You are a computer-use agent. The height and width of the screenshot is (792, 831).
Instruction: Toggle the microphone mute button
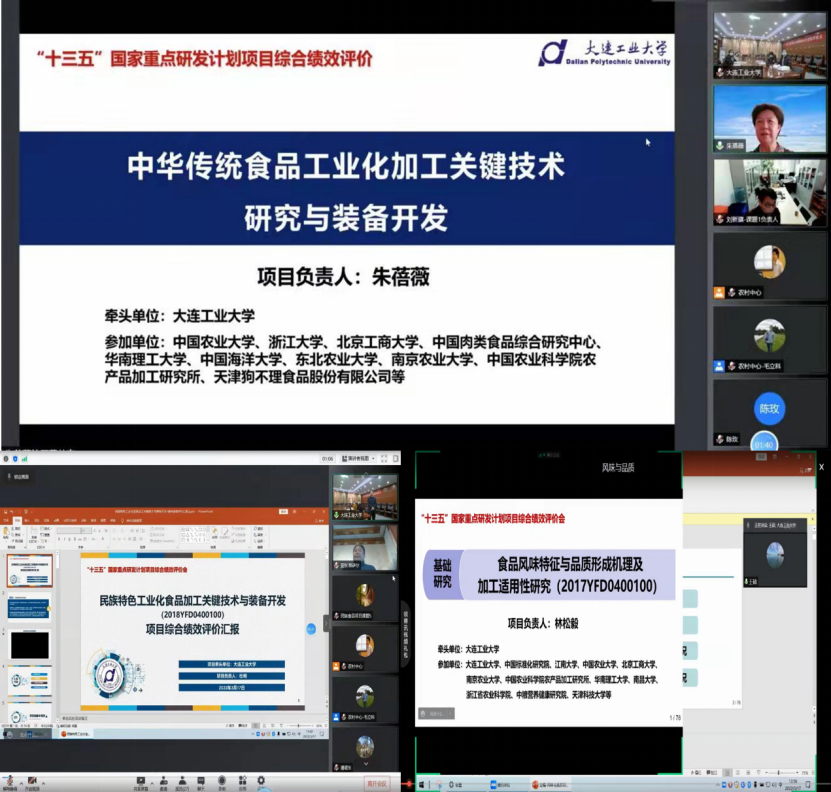[x=9, y=783]
